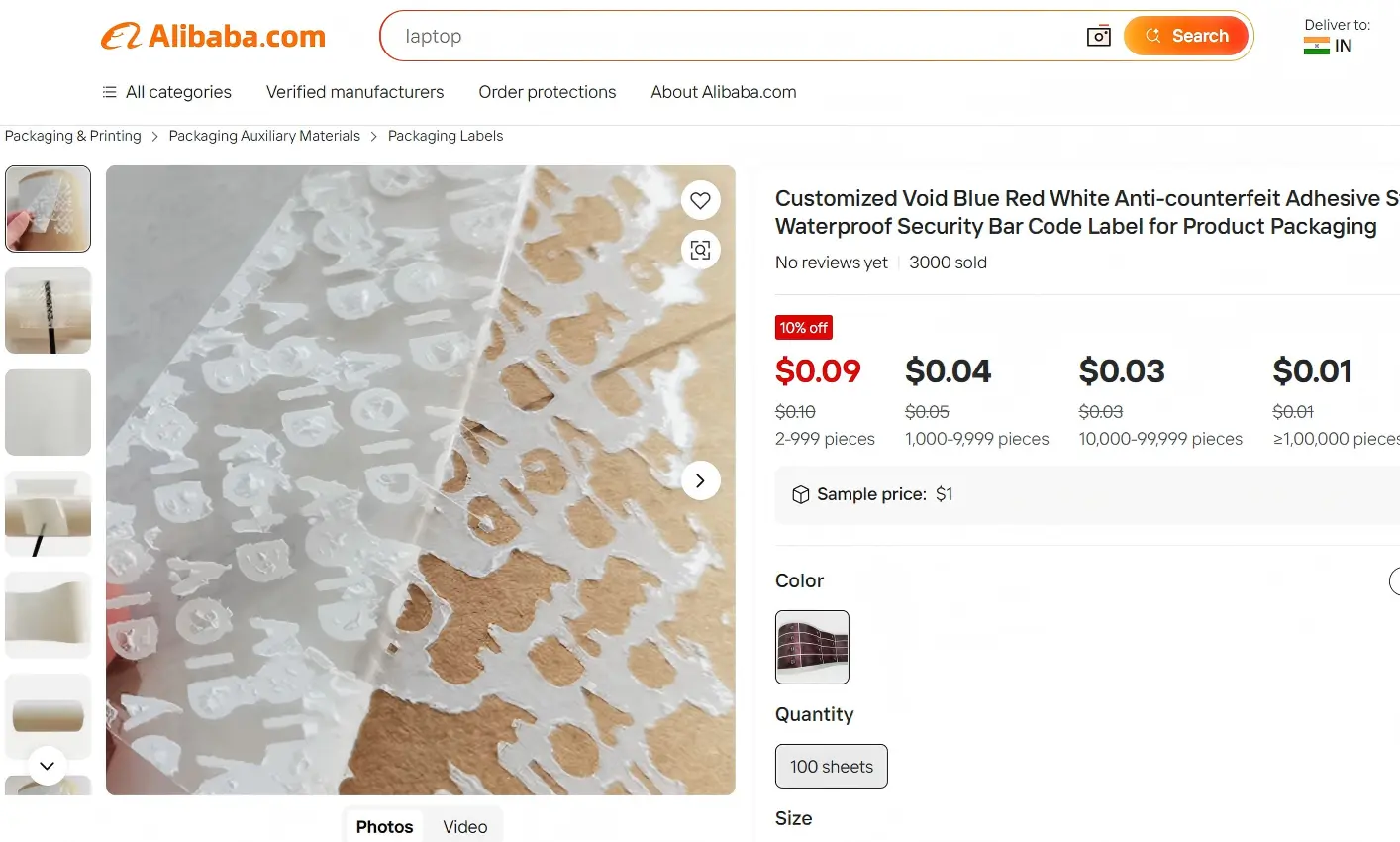Choose the dark label color swatch
The width and height of the screenshot is (1400, 842).
click(812, 647)
